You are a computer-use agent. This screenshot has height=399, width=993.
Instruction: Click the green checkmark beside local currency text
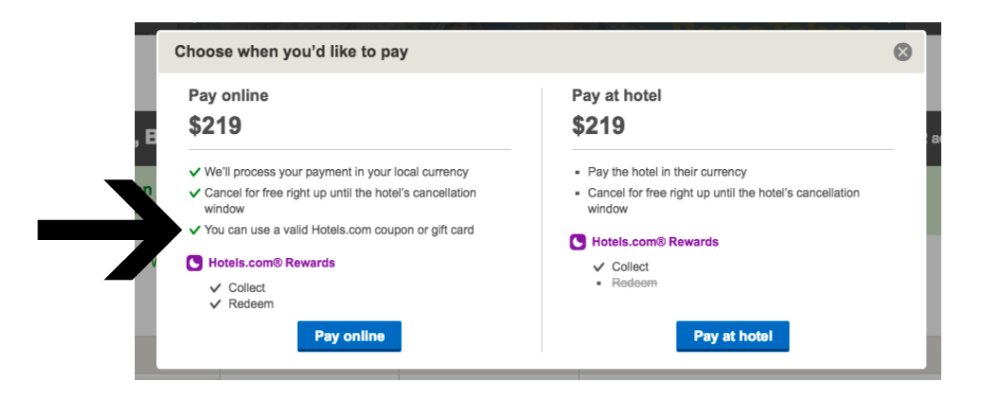(194, 172)
